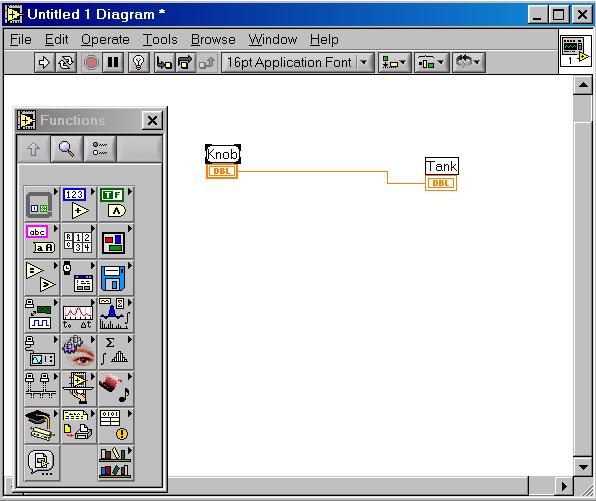Open the Application Control palette
Viewport: 596px width, 501px height.
(78, 388)
